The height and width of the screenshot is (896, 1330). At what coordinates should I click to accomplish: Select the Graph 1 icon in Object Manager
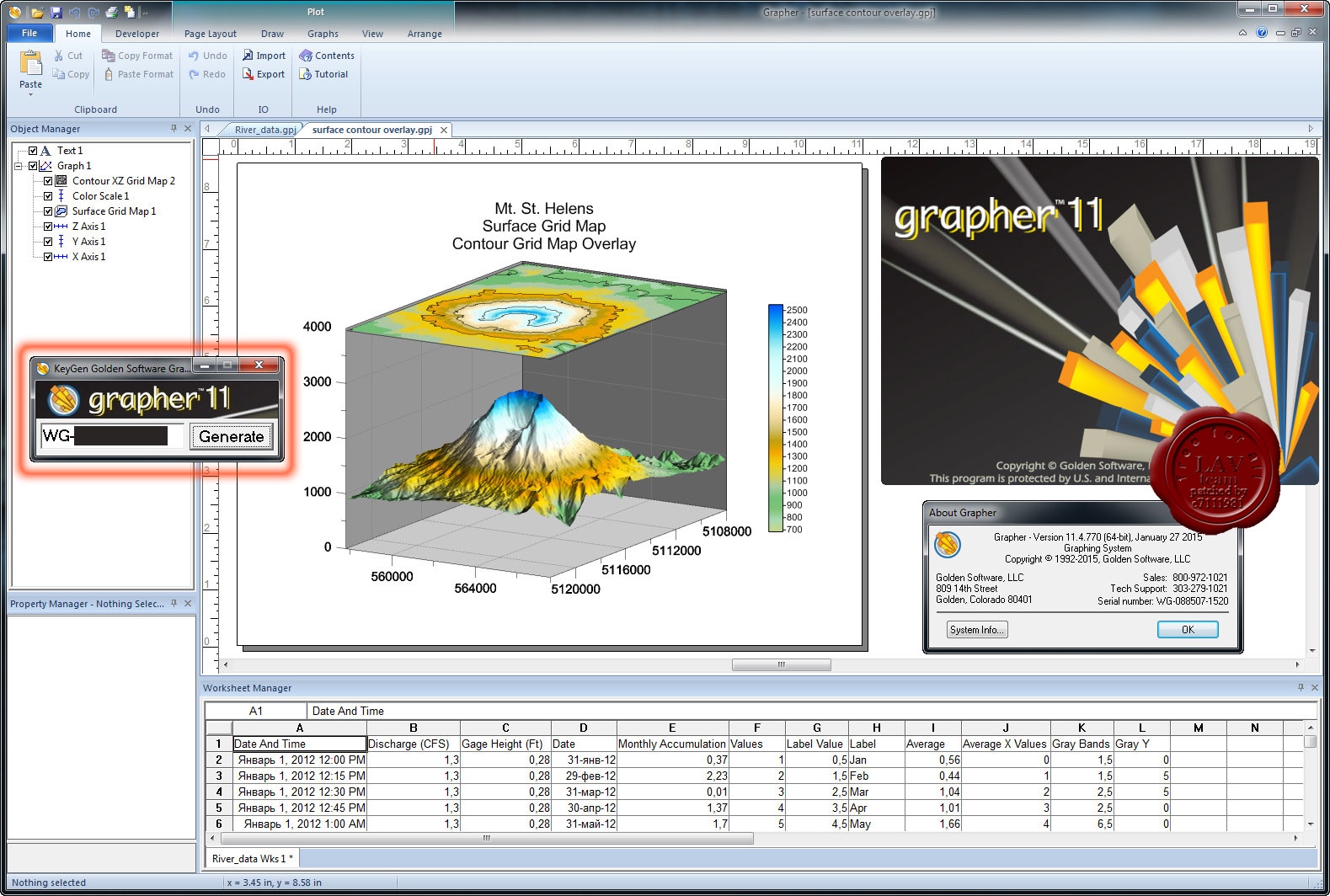click(46, 166)
